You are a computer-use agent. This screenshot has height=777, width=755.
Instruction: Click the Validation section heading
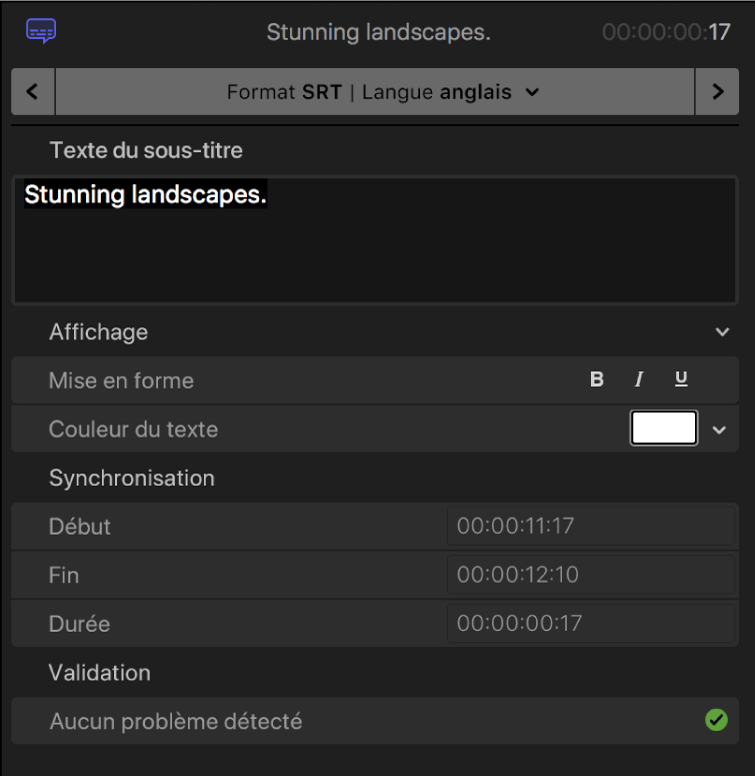(x=100, y=673)
